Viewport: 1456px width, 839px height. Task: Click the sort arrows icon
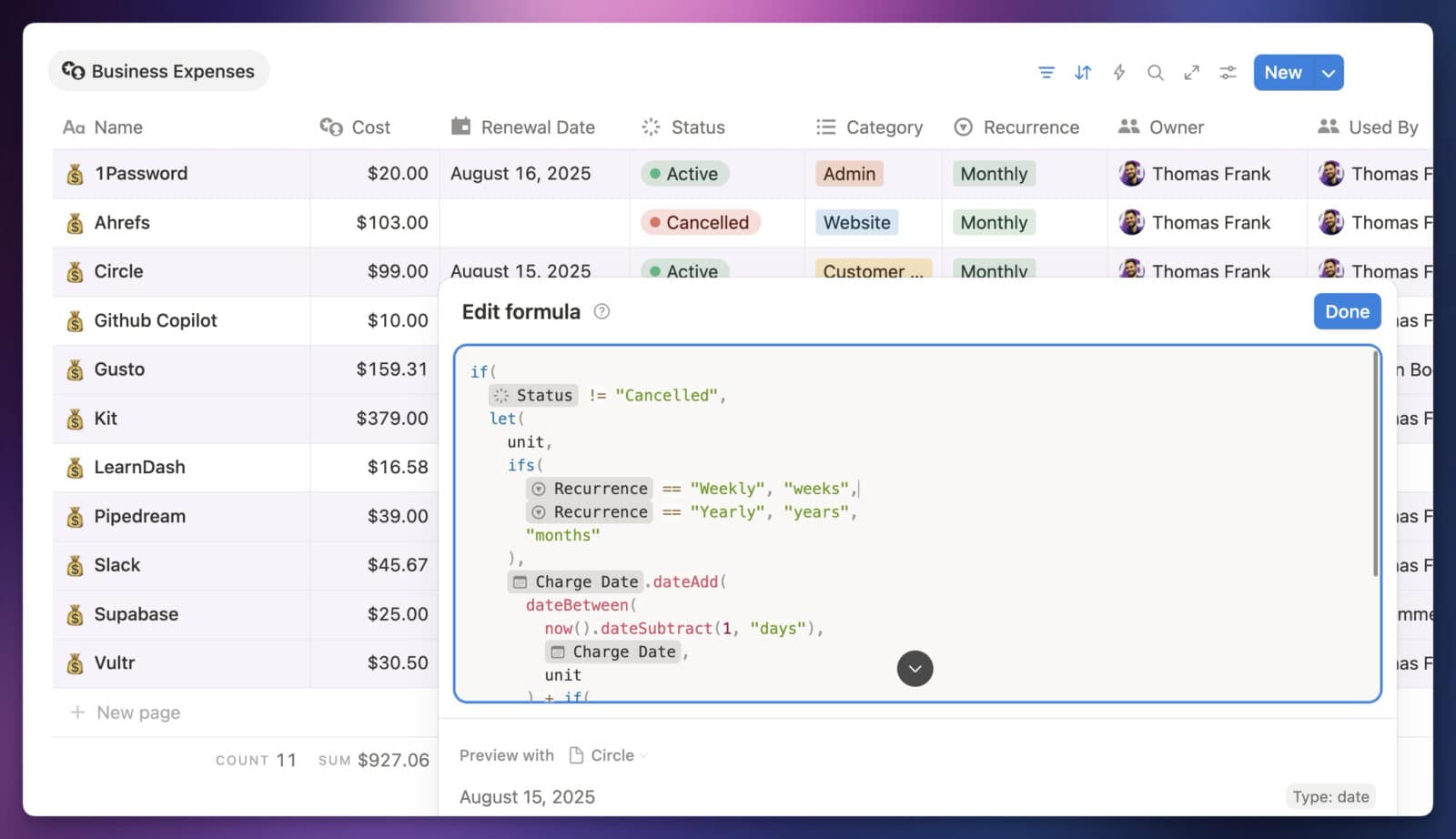[x=1083, y=72]
